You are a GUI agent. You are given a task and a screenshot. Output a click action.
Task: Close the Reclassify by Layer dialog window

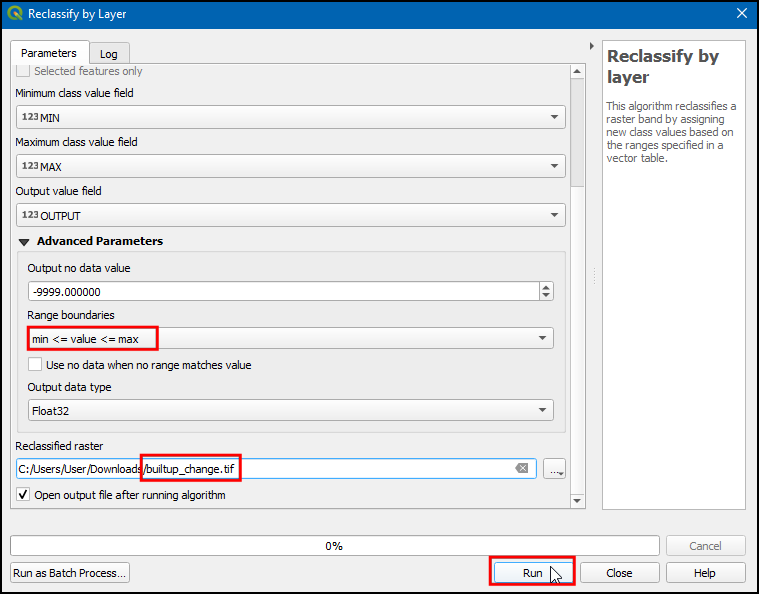click(x=741, y=14)
